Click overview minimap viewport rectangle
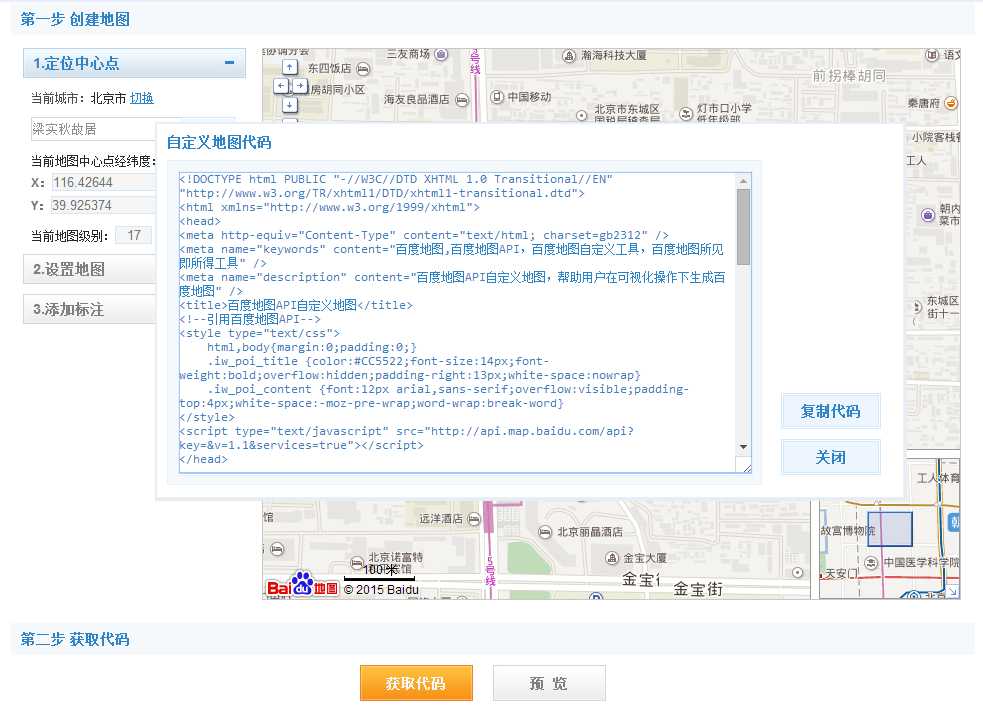 (889, 529)
